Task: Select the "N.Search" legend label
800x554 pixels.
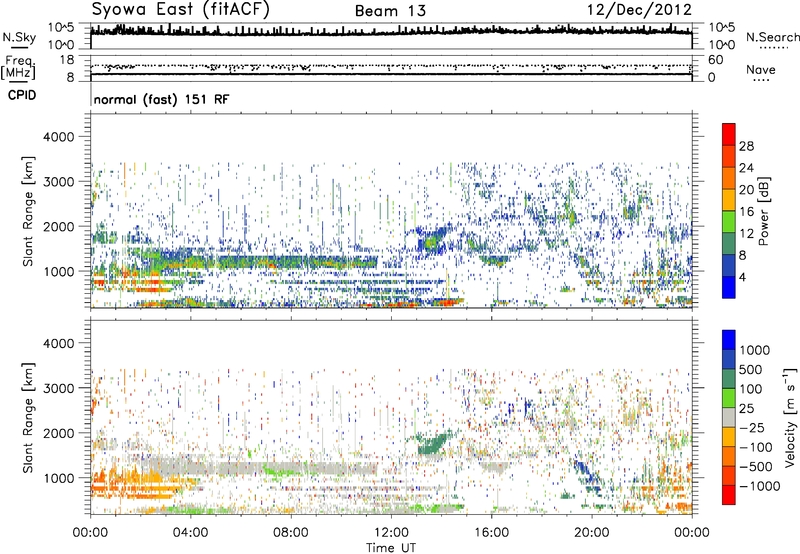Action: pos(772,37)
